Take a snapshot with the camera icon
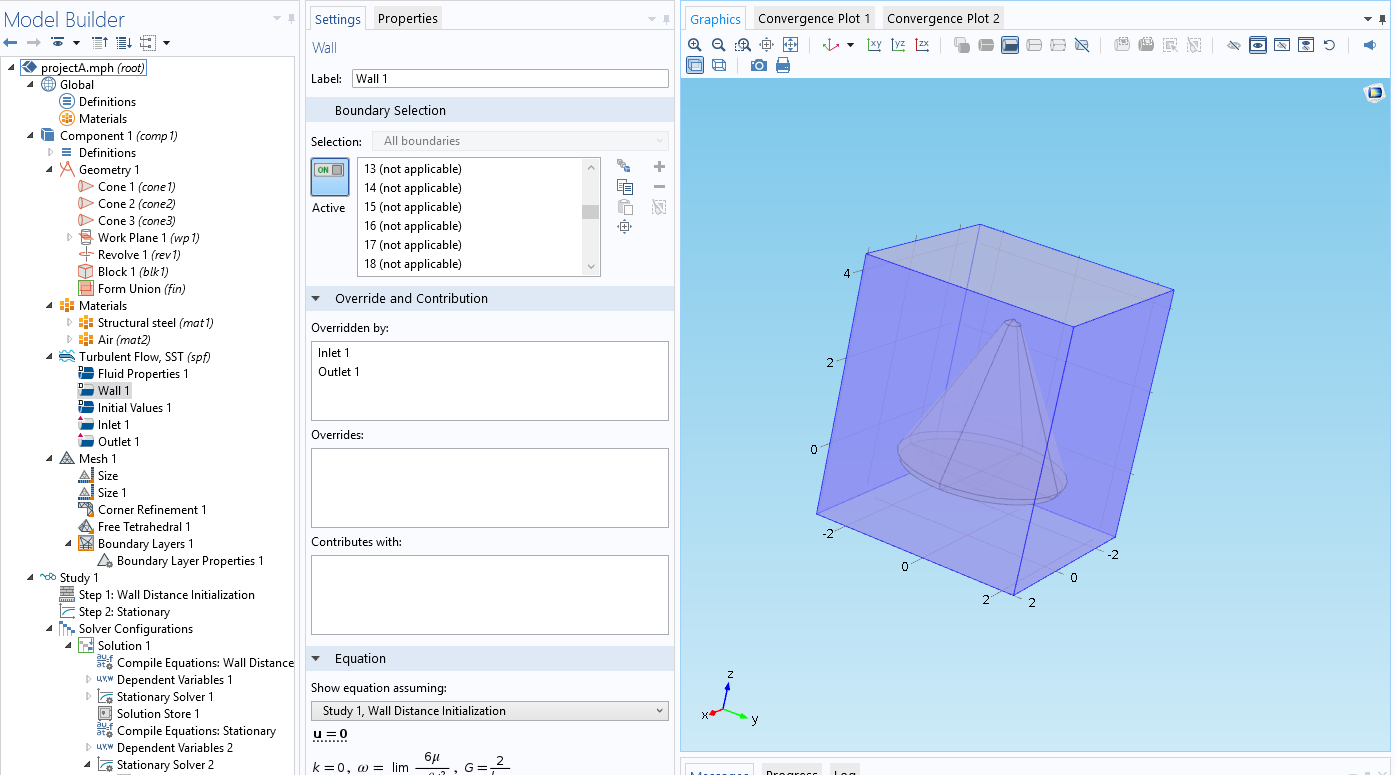Image resolution: width=1398 pixels, height=775 pixels. click(759, 65)
